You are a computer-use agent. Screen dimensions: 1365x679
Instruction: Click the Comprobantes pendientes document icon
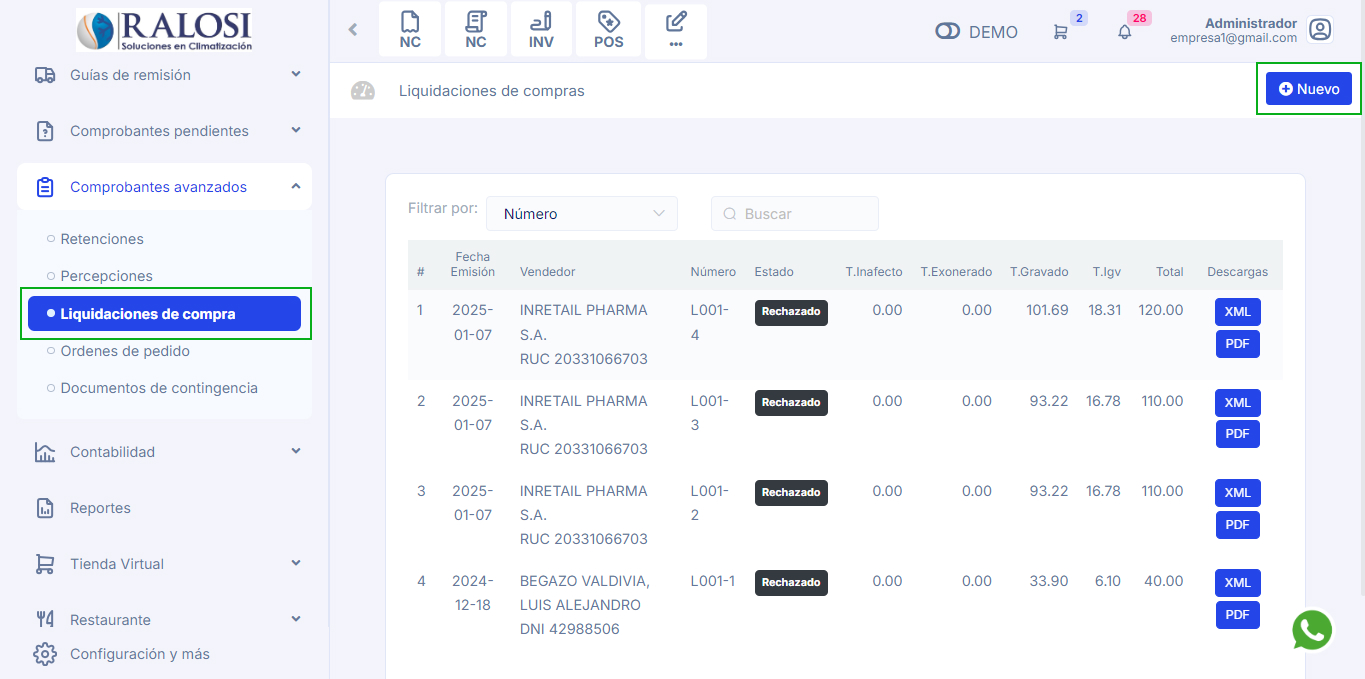click(45, 131)
